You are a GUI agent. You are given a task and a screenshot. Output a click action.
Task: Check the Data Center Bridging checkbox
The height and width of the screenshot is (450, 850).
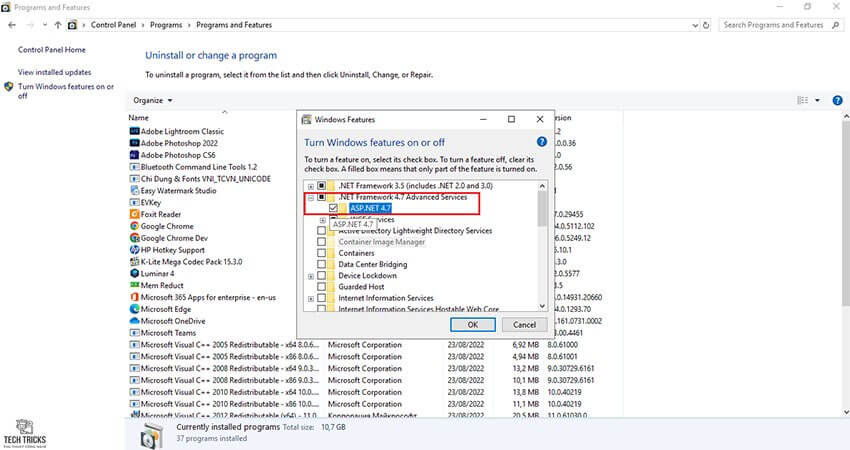321,265
